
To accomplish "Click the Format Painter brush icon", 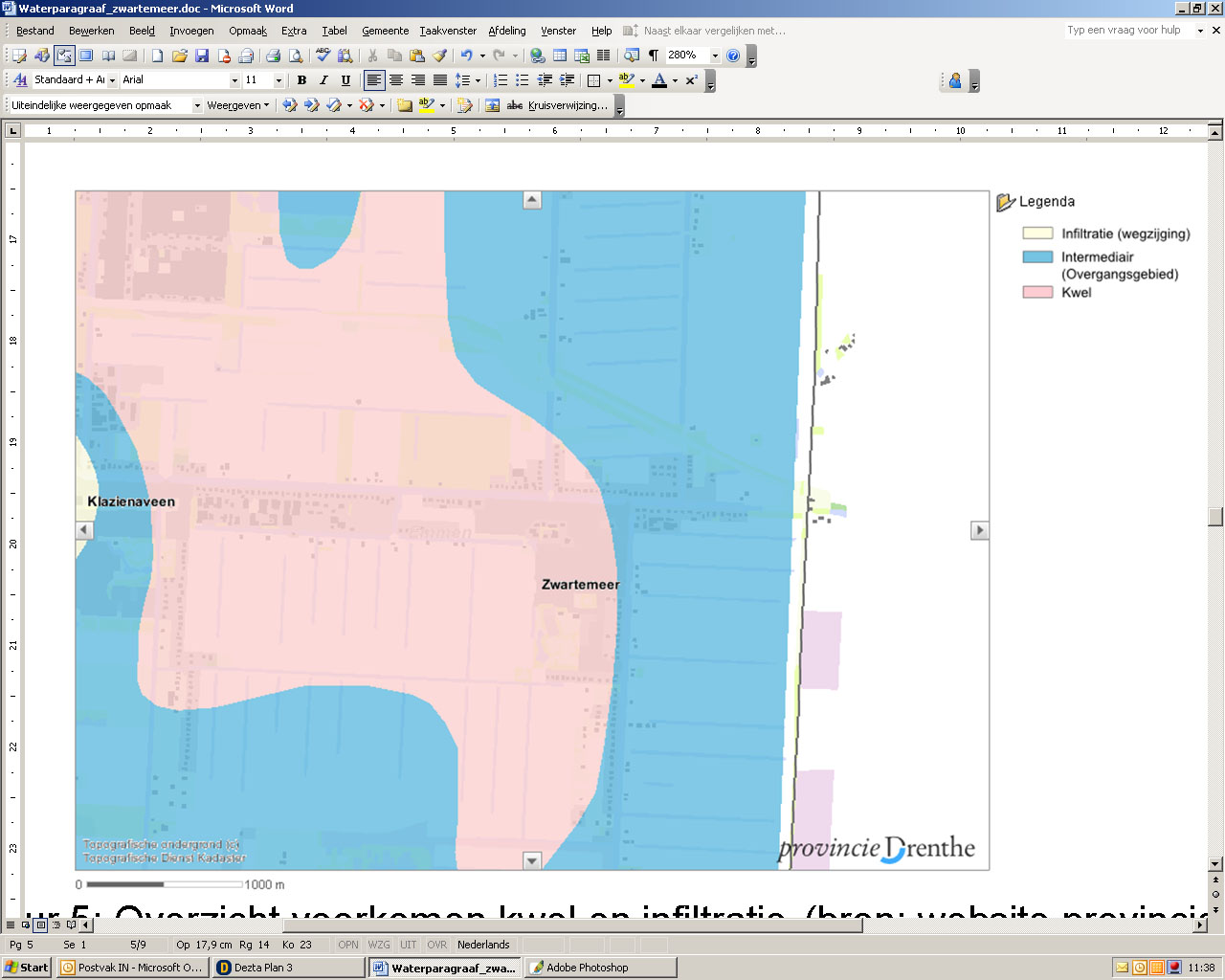I will 439,56.
